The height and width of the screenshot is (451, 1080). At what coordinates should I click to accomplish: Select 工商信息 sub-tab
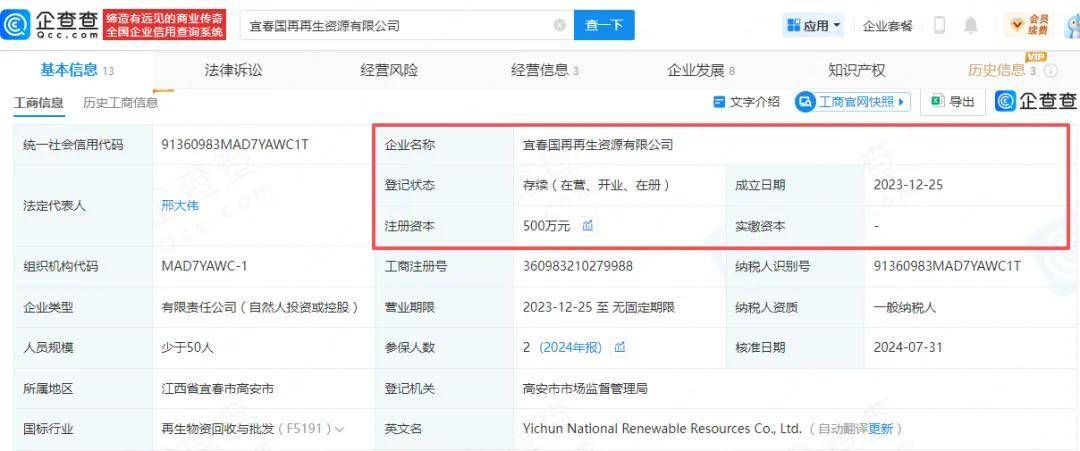(x=39, y=103)
